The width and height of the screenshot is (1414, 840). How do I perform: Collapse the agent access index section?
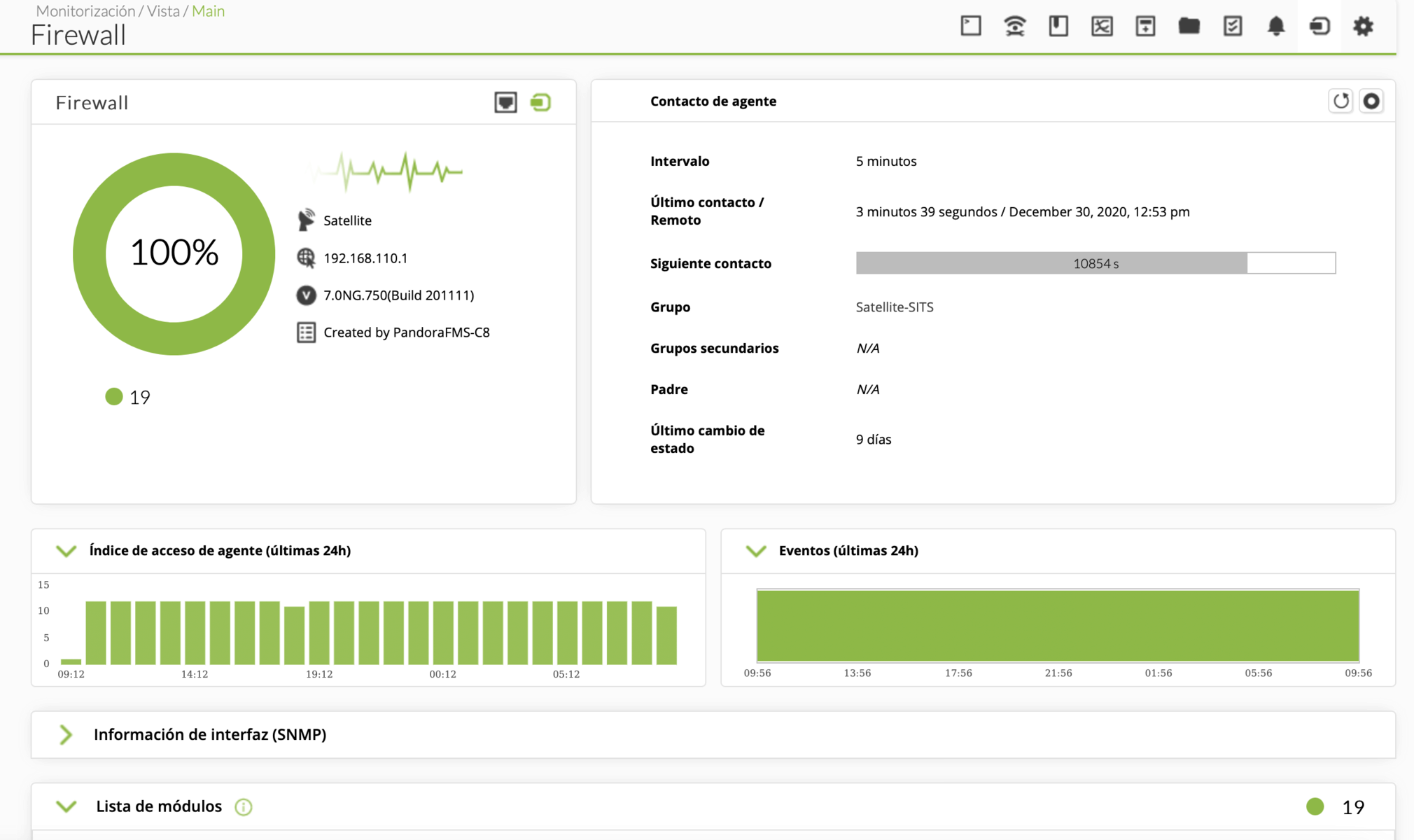(x=66, y=551)
